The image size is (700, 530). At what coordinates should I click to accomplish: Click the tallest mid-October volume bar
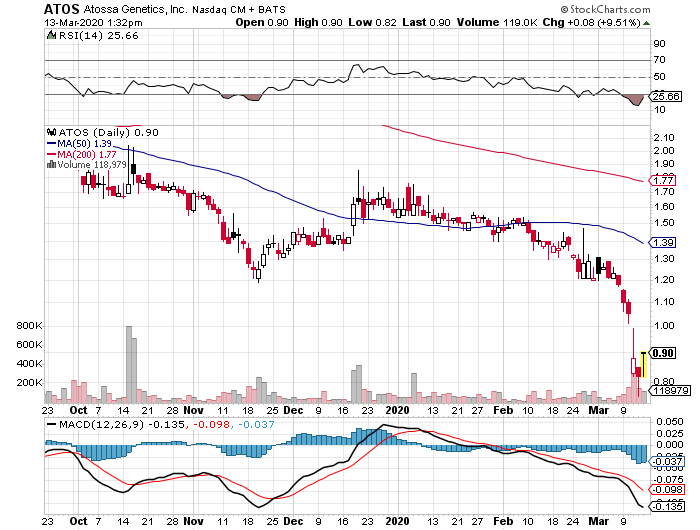point(129,365)
